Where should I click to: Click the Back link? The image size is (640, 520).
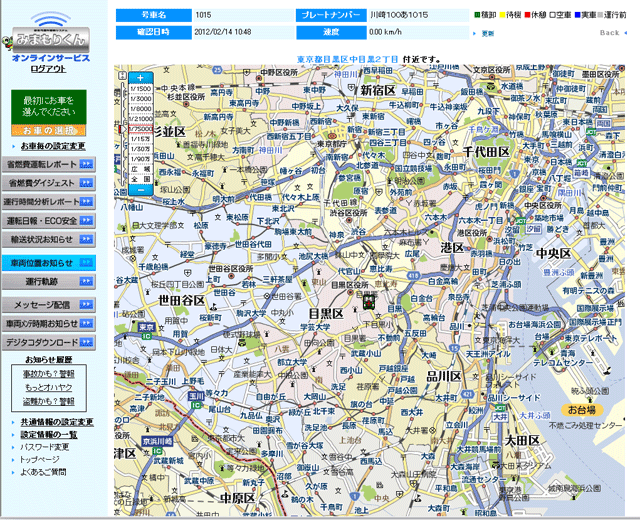[610, 33]
